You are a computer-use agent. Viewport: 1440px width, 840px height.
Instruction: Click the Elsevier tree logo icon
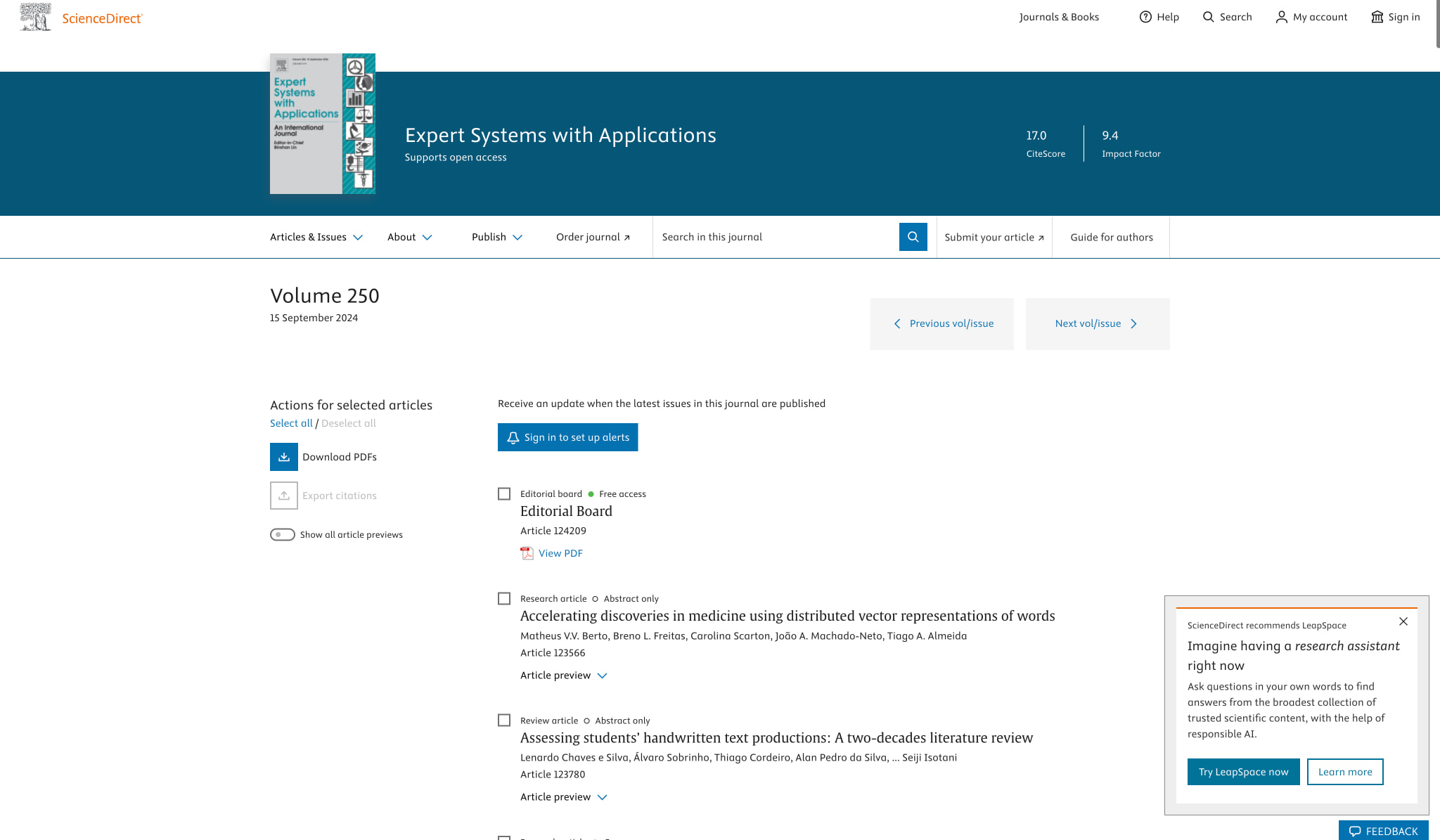pos(36,17)
